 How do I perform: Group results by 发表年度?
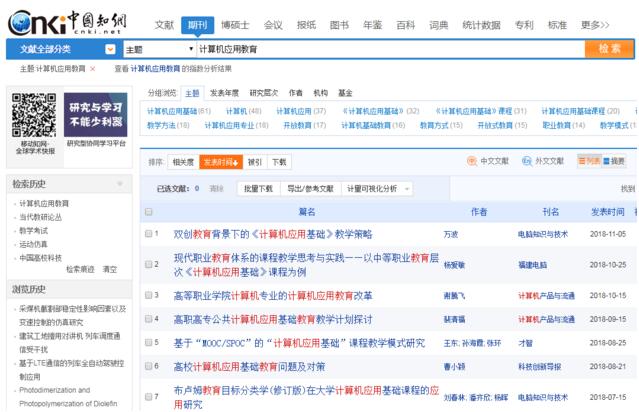pos(224,93)
